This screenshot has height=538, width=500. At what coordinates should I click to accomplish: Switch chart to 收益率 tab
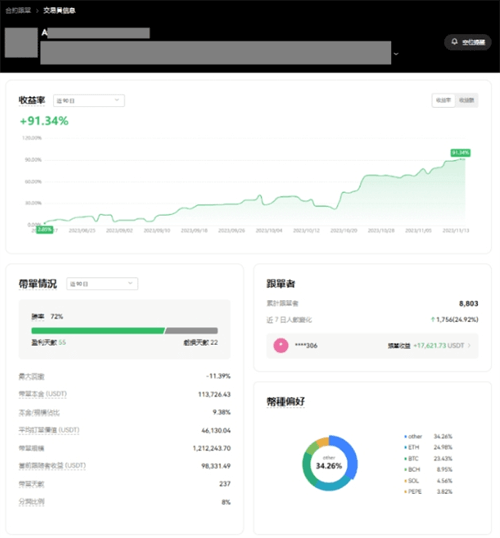[x=443, y=100]
